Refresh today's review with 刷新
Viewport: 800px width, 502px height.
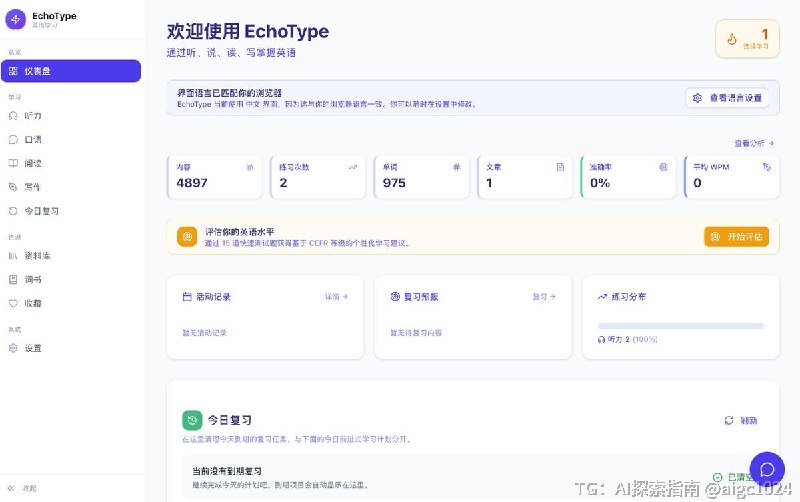tap(741, 420)
